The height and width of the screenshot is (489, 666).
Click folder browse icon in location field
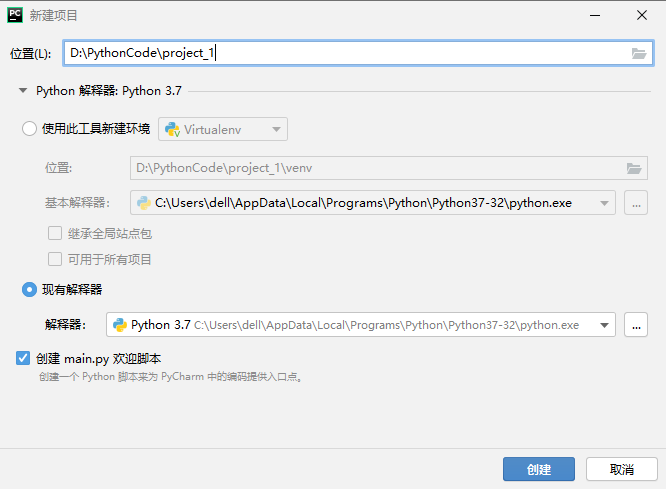click(x=639, y=54)
